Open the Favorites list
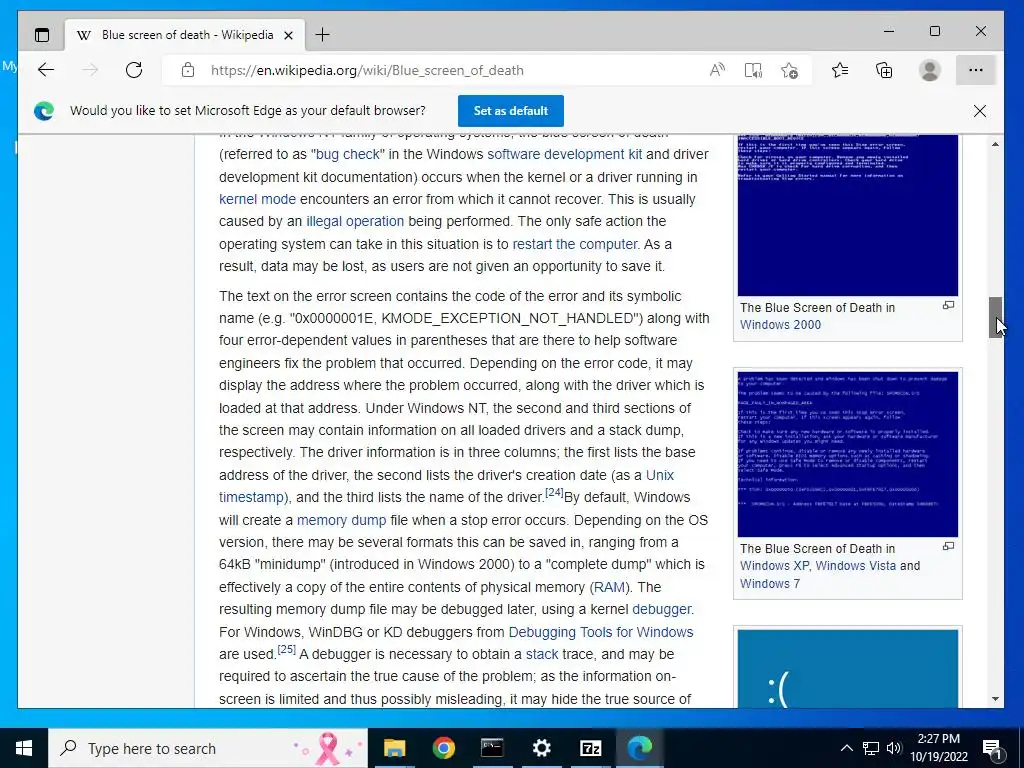The height and width of the screenshot is (768, 1024). [x=840, y=70]
